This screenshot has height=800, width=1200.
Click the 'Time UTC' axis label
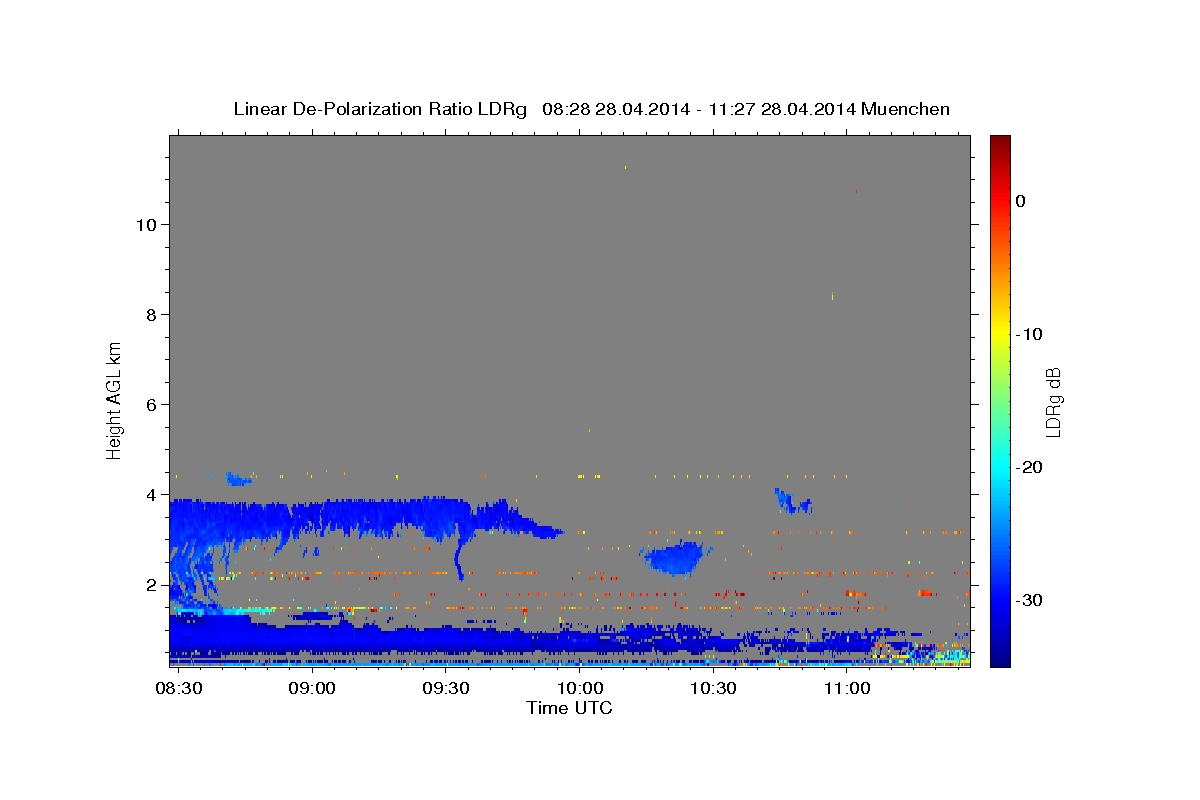pyautogui.click(x=569, y=708)
